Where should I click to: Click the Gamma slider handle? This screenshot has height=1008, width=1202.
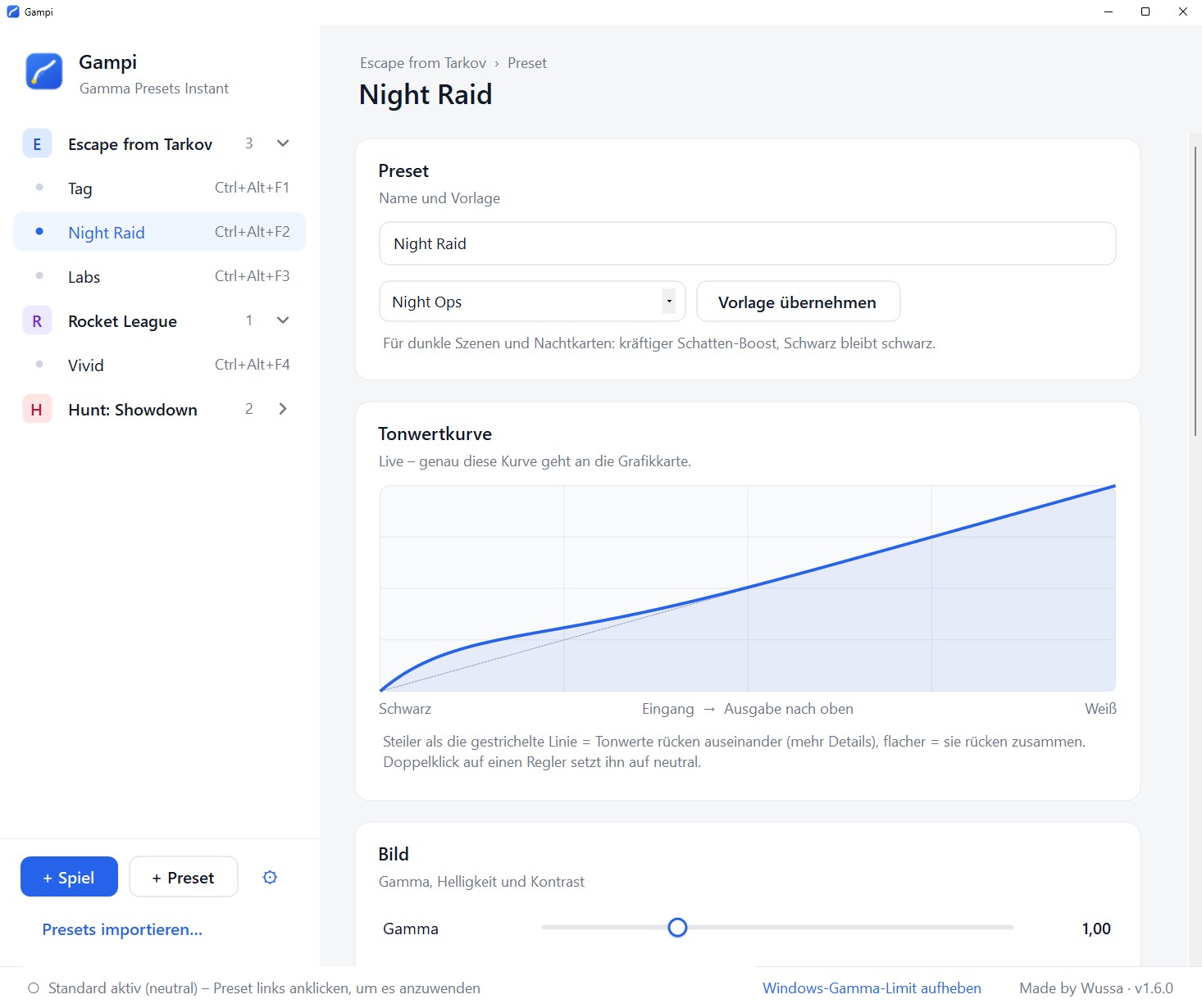[x=677, y=928]
